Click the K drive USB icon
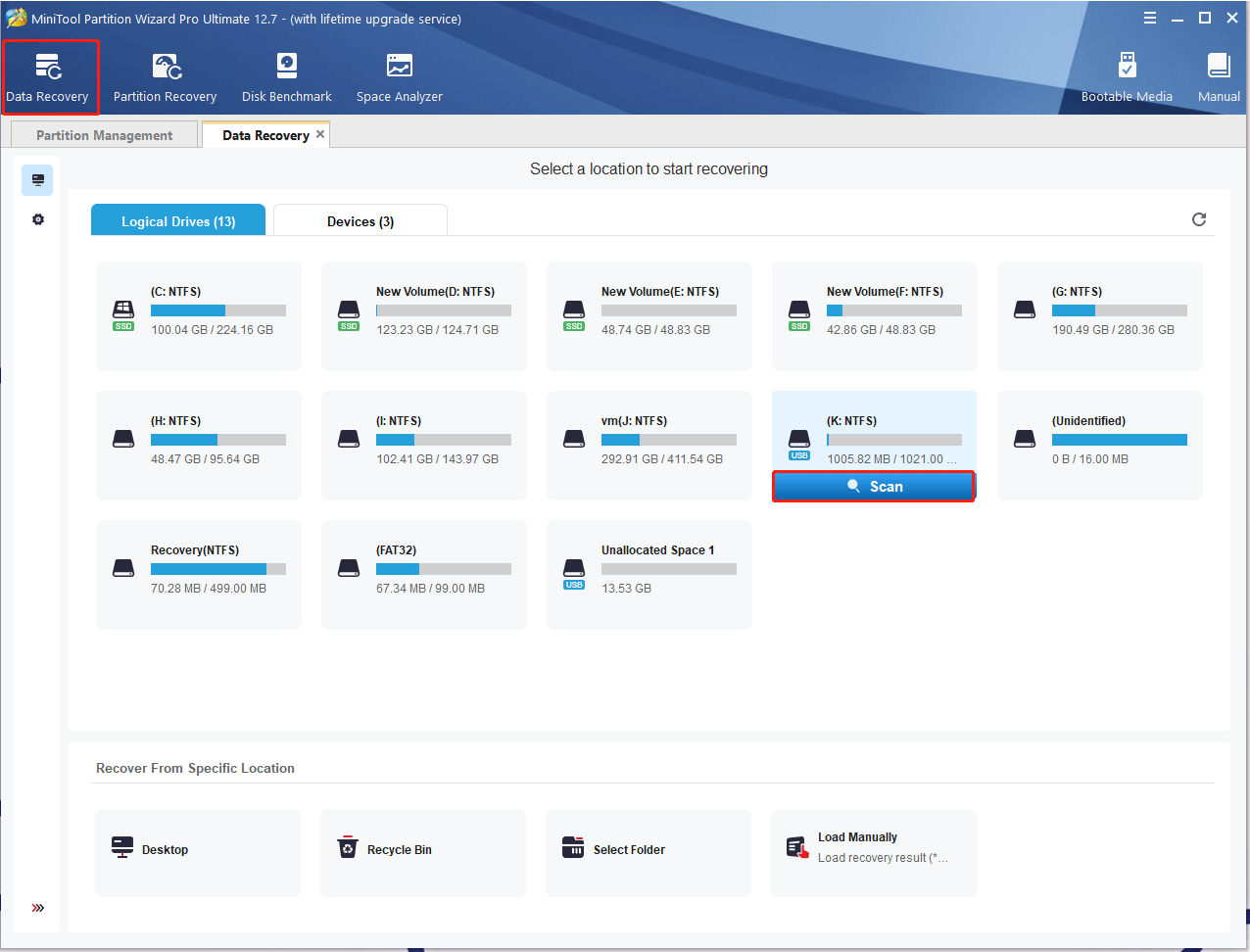The height and width of the screenshot is (952, 1250). coord(799,445)
